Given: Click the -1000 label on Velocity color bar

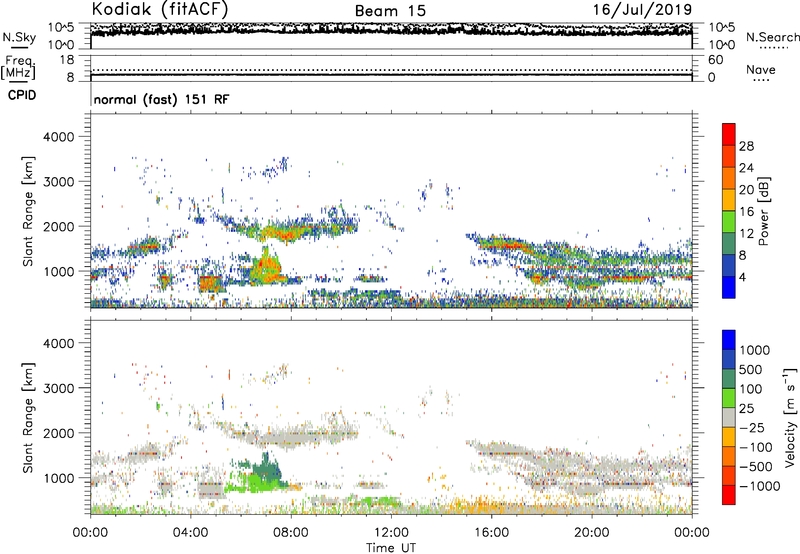Looking at the screenshot, I should pos(759,486).
